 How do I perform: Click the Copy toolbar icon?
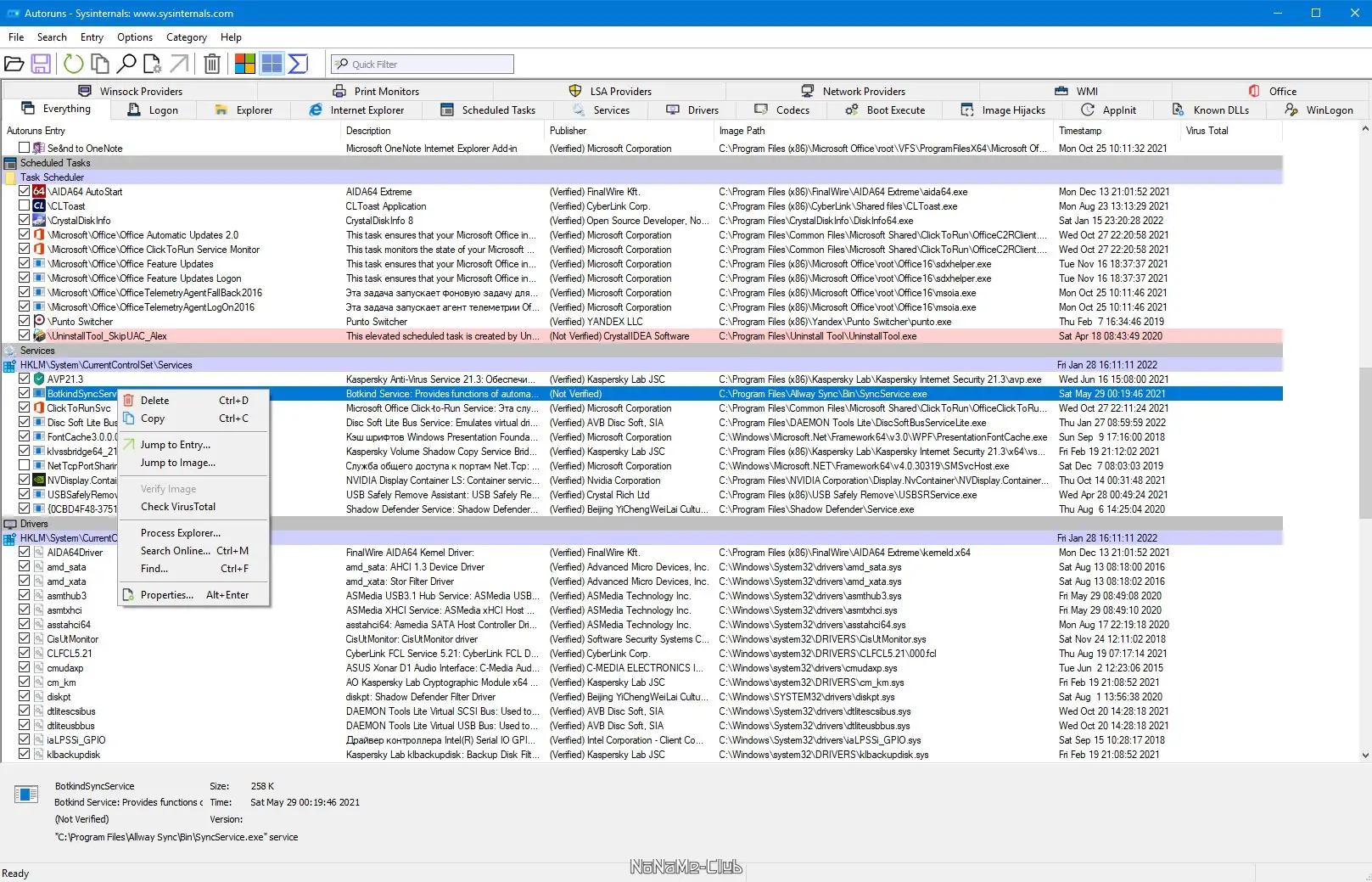100,64
